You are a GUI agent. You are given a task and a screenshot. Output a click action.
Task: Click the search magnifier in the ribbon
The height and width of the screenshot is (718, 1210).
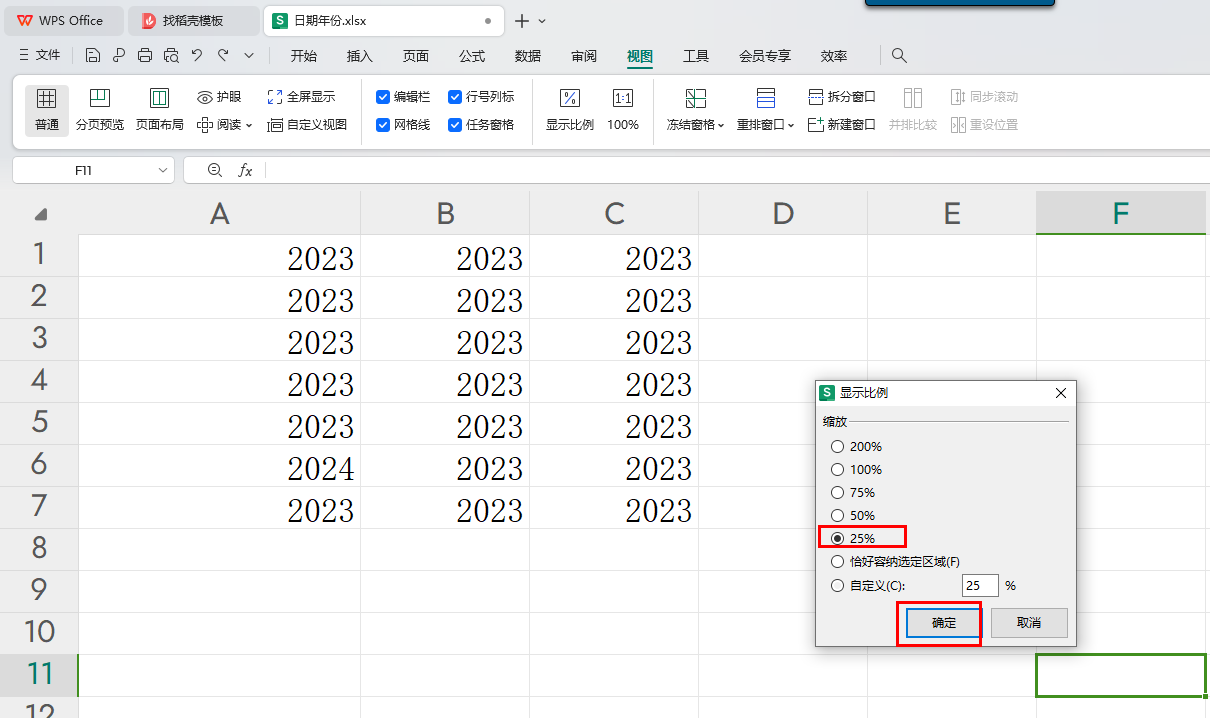click(x=899, y=55)
